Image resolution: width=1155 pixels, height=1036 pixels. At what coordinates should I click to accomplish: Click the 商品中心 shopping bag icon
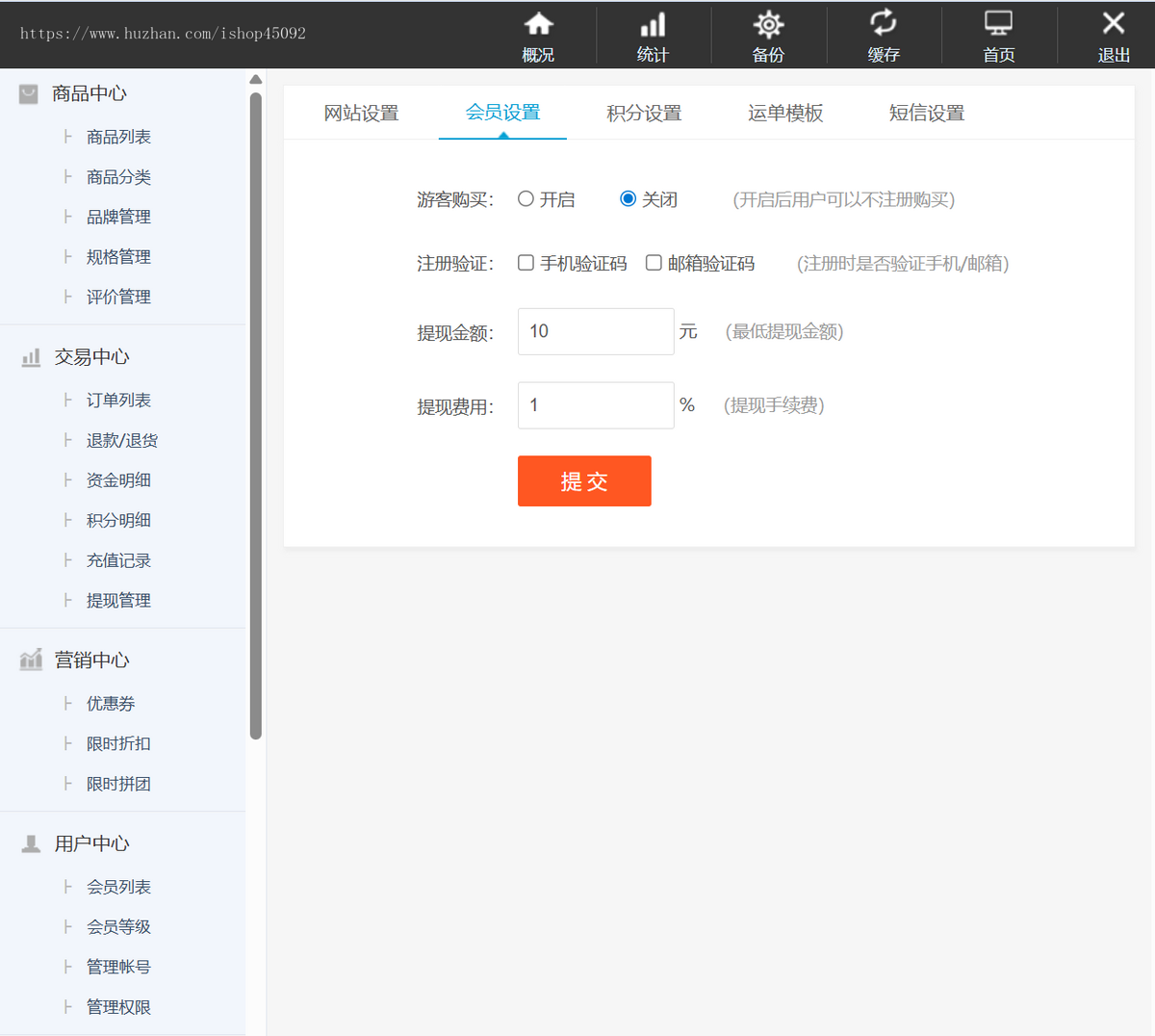pos(29,93)
